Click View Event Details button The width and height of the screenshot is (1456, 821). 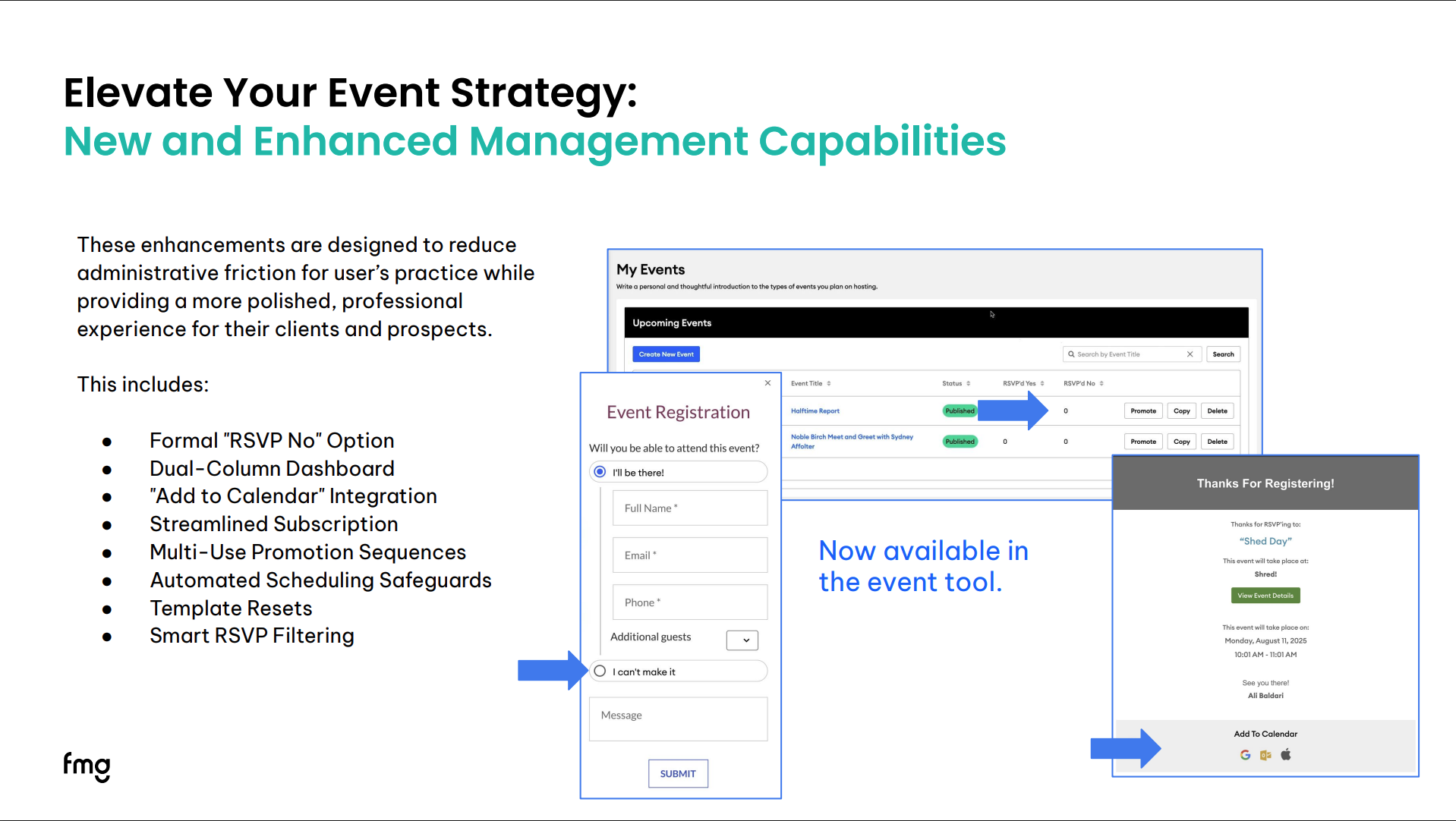click(1265, 596)
